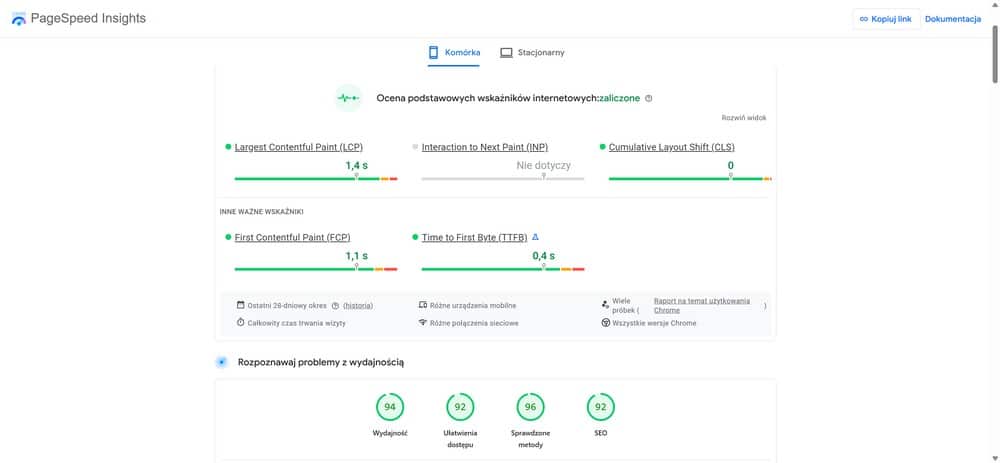Click the Sprawdzone metody label
1000x463 pixels.
(530, 439)
